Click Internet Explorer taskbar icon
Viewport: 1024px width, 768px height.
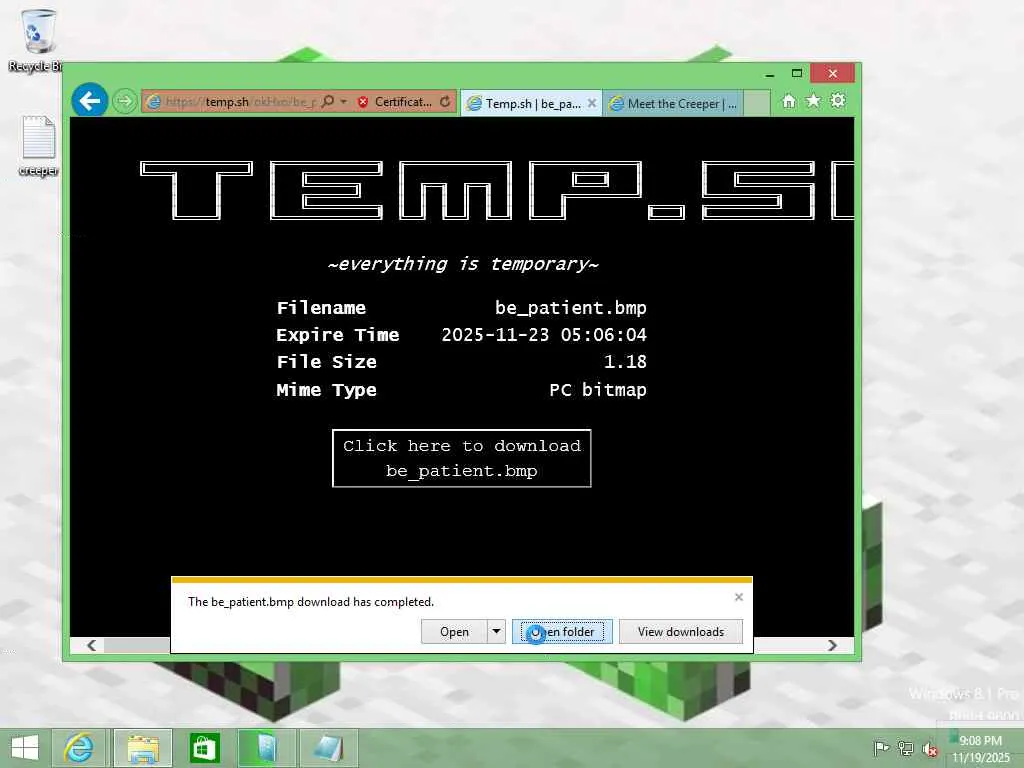(78, 748)
